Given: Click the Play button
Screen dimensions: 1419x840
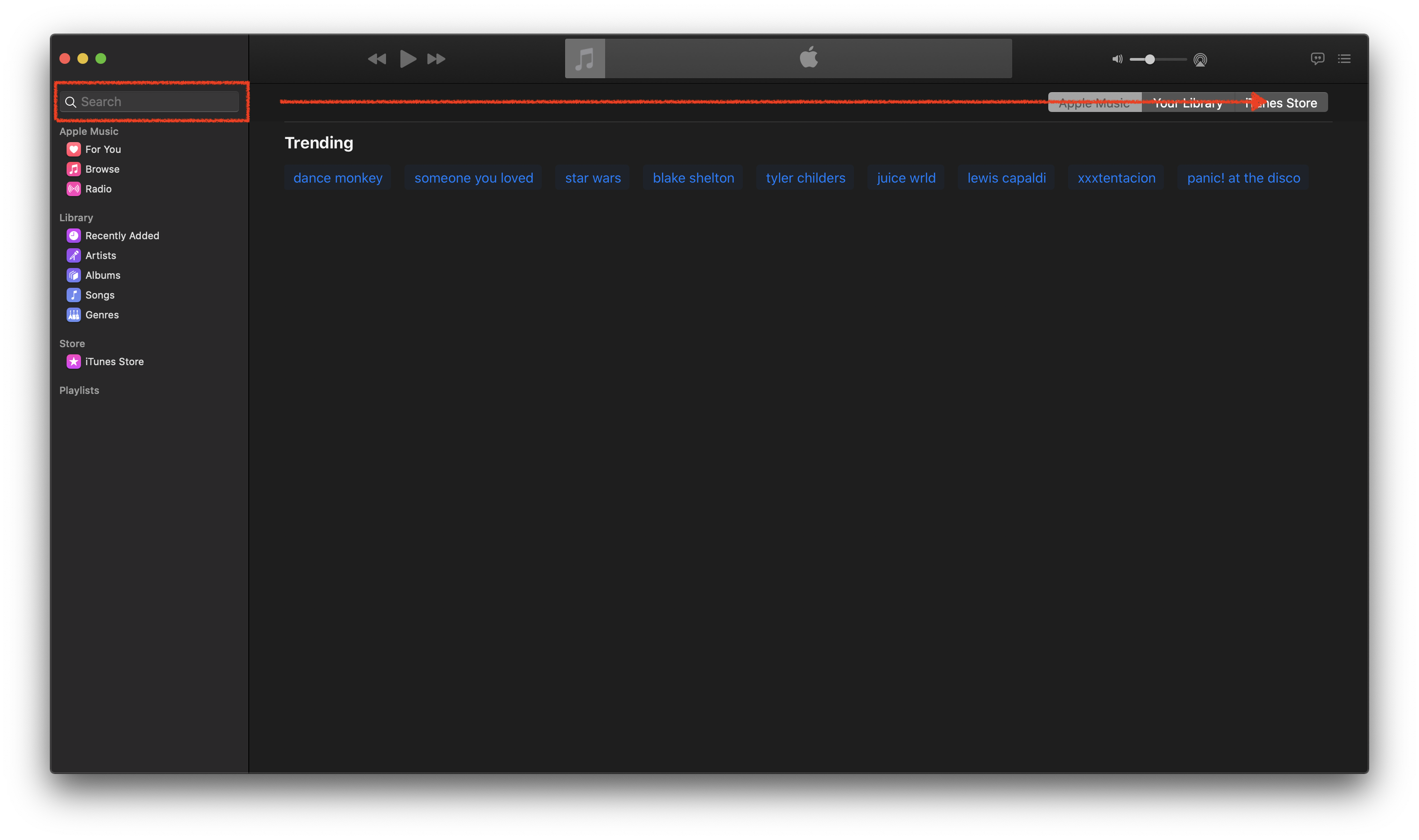Looking at the screenshot, I should pyautogui.click(x=408, y=59).
